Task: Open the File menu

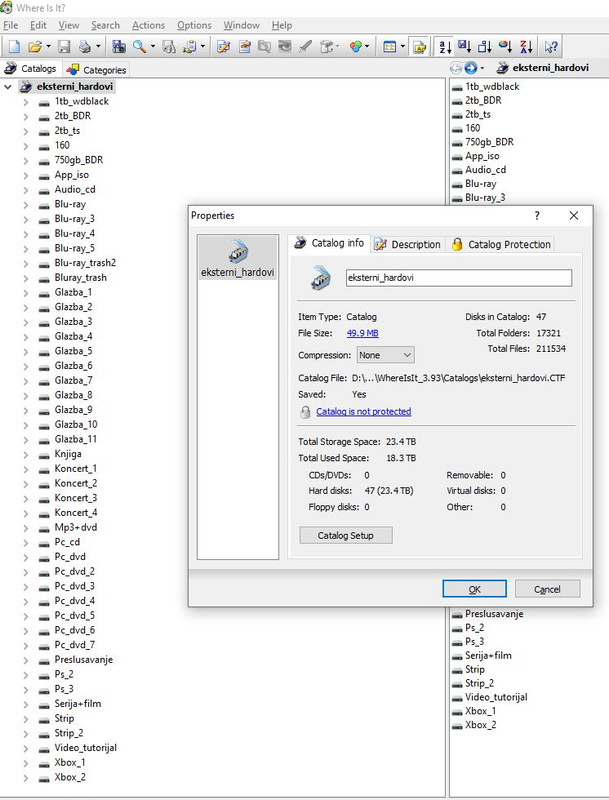Action: 11,26
